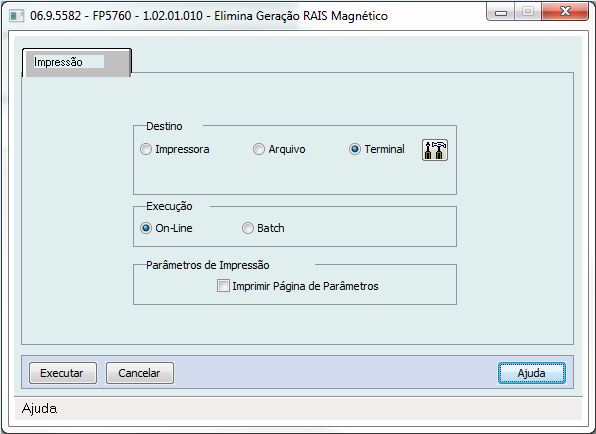Click the Executar button
The image size is (596, 434).
63,373
